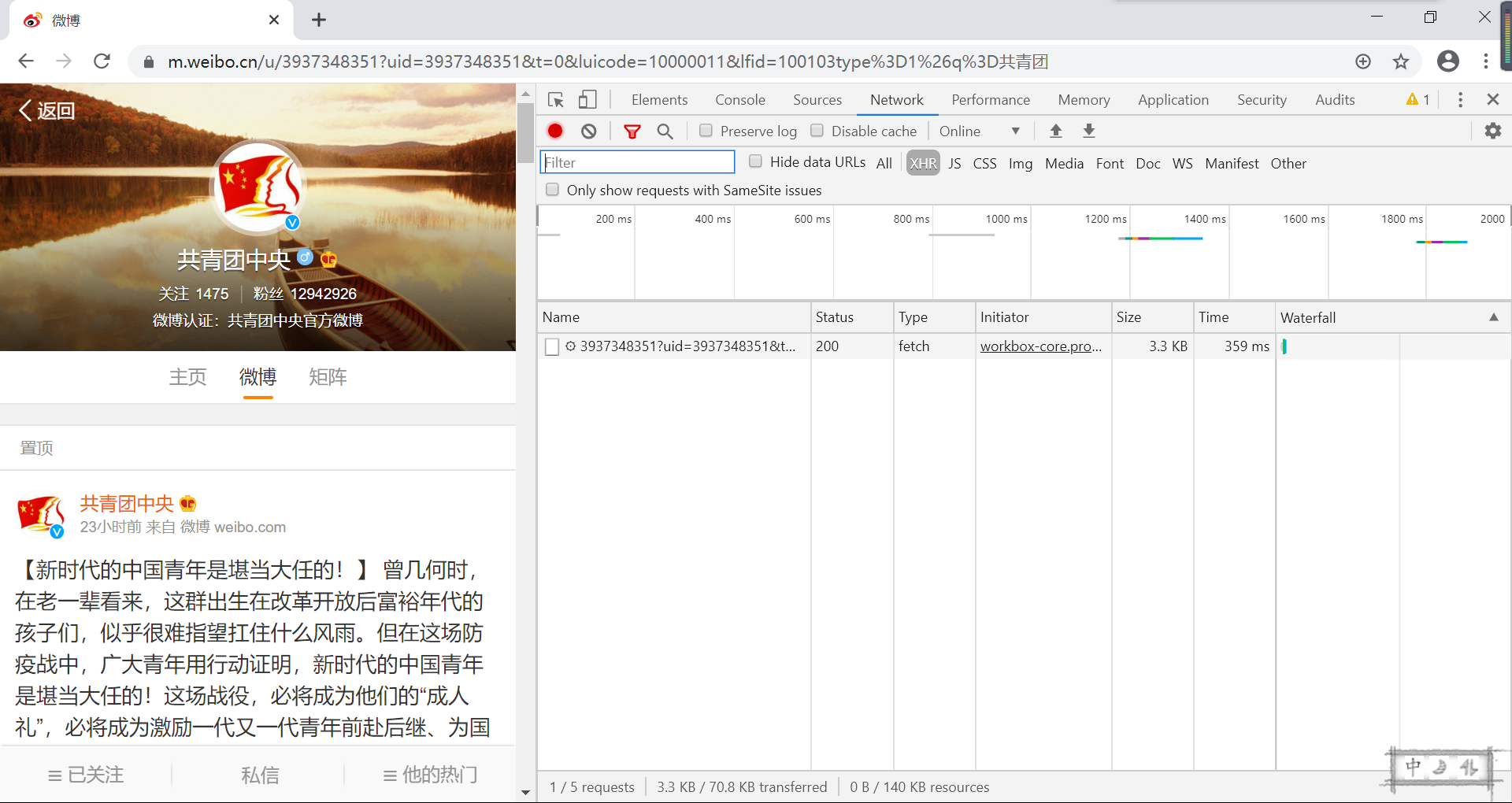Close the 微博 browser tab
The width and height of the screenshot is (1512, 803).
274,20
